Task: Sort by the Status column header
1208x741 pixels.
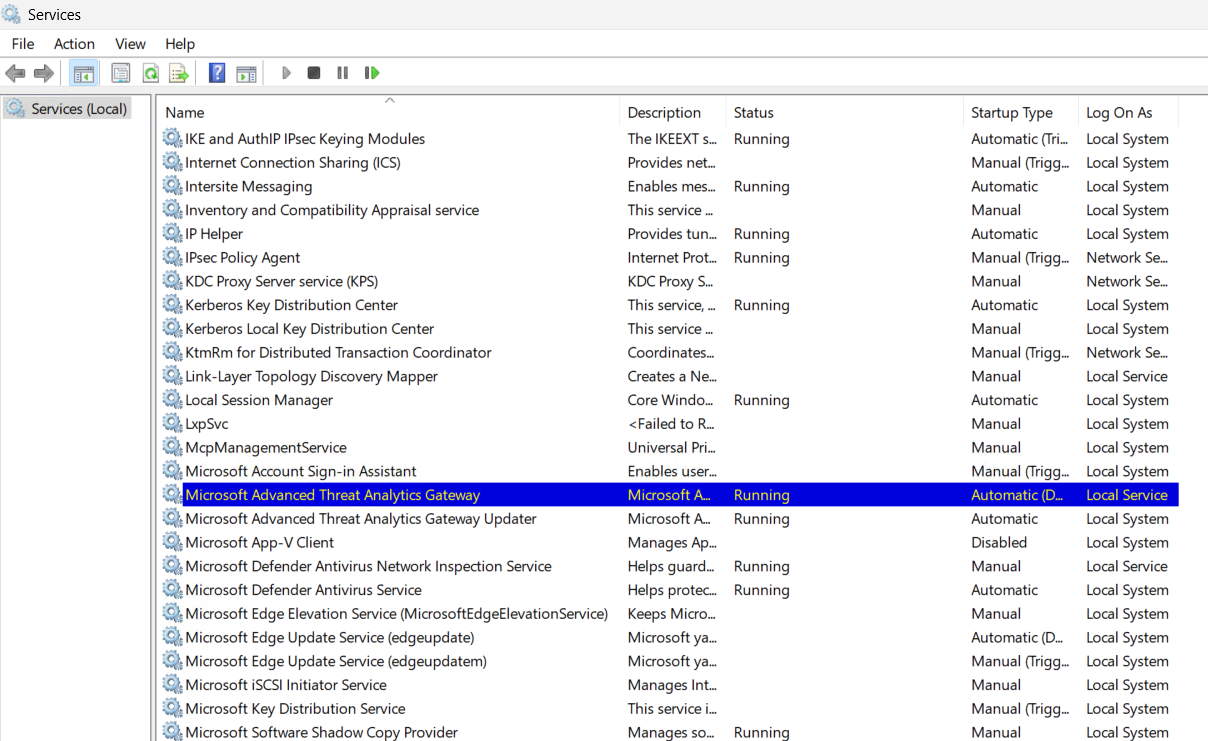Action: tap(844, 112)
